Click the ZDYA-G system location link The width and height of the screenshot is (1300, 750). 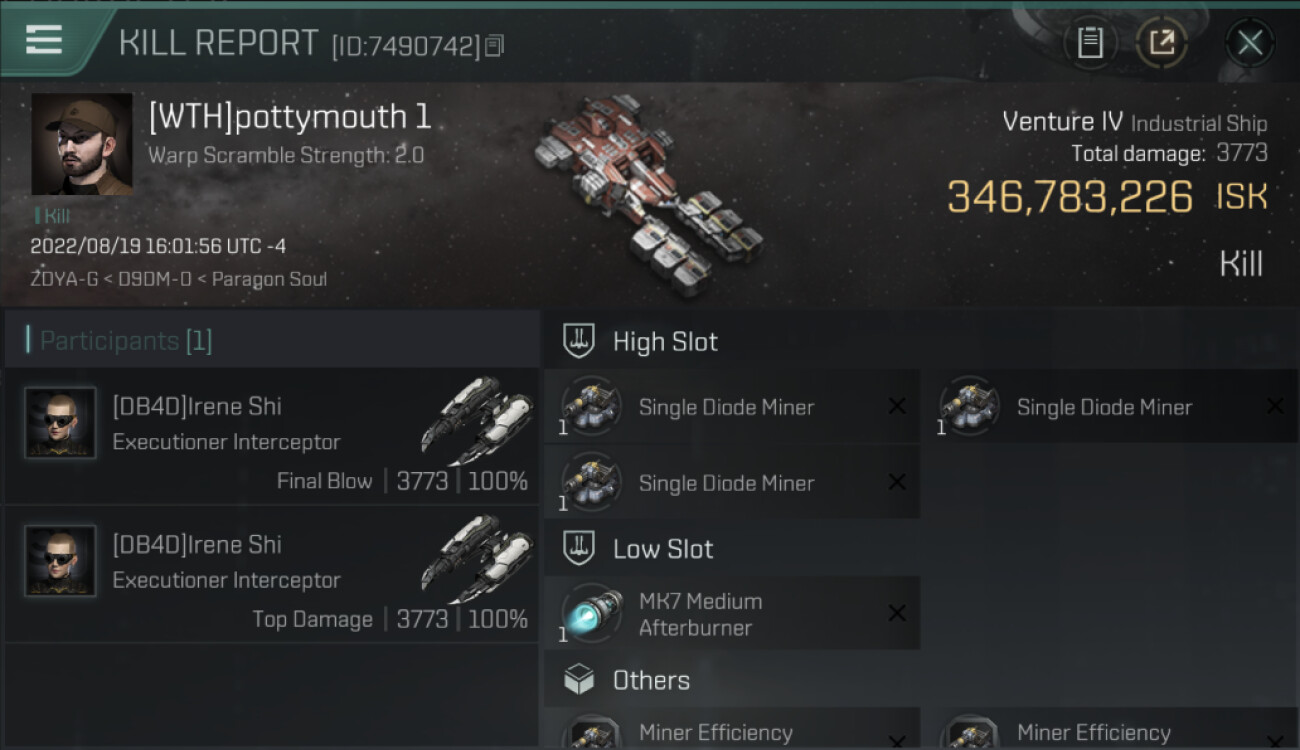pos(64,279)
